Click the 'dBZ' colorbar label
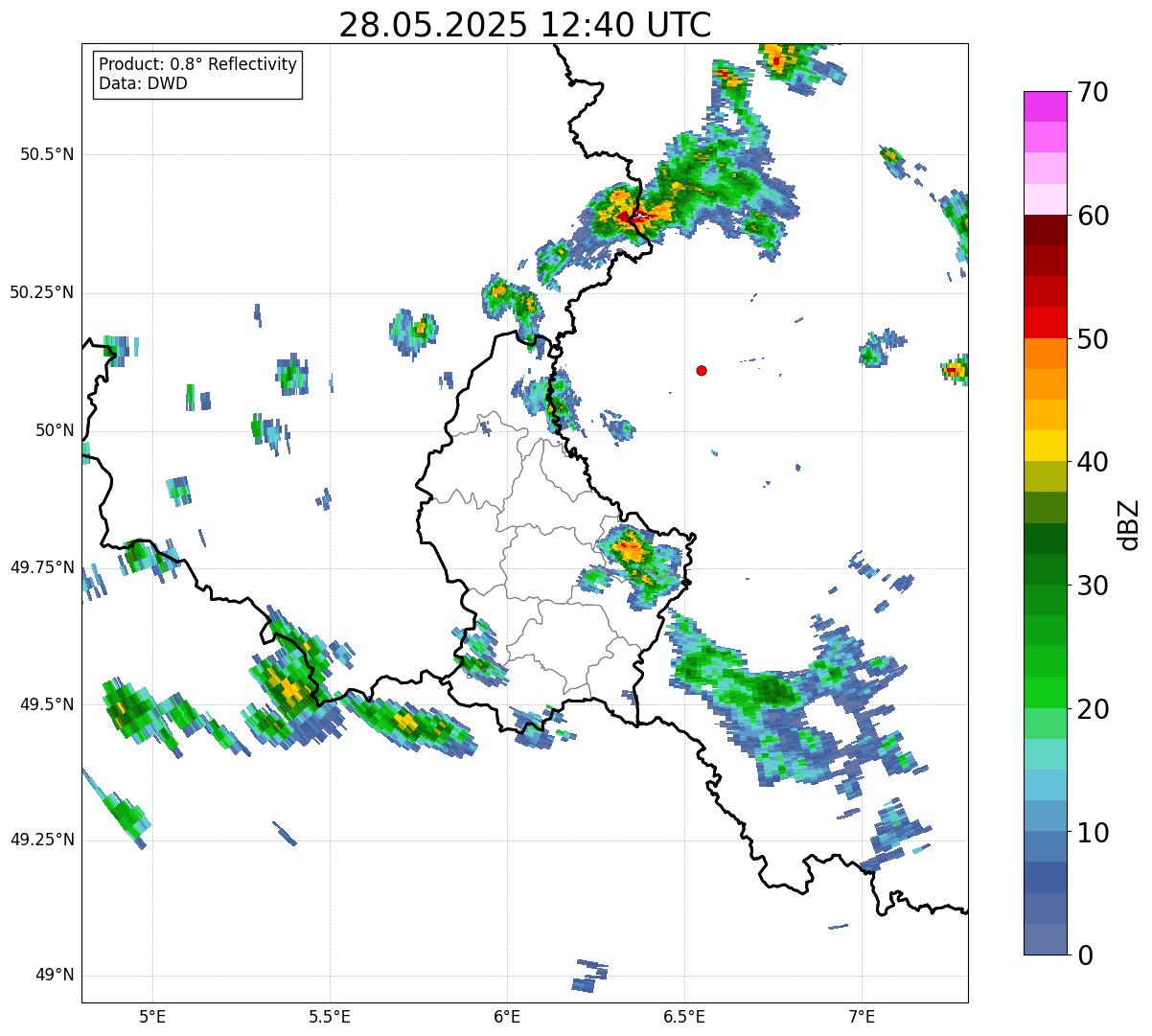The height and width of the screenshot is (1036, 1152). point(1128,523)
